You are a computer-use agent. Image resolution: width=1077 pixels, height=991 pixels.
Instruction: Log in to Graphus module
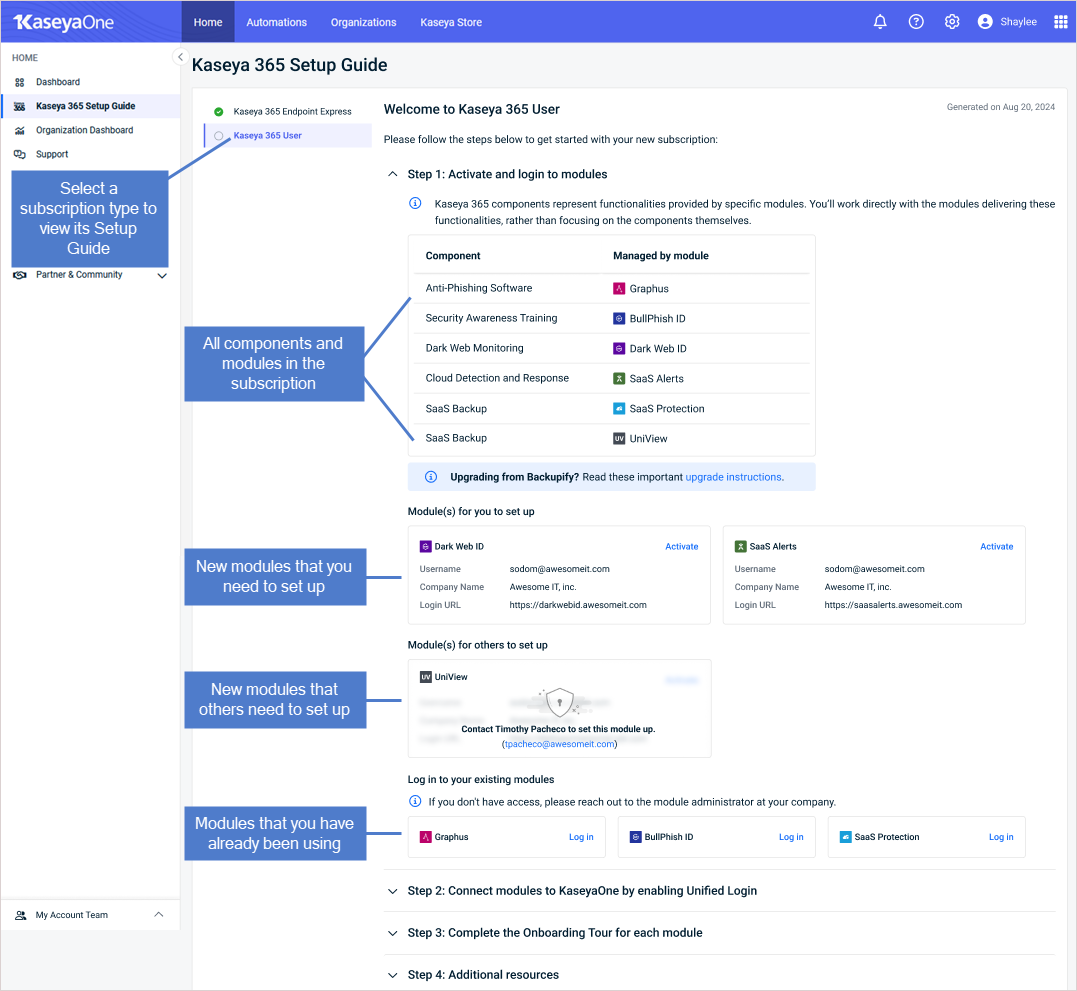581,837
